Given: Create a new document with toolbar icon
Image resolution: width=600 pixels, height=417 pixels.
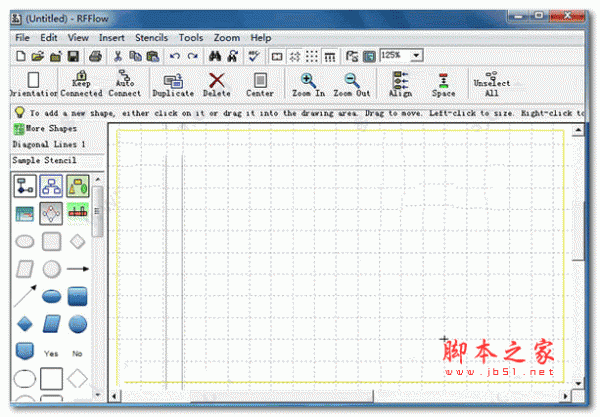Looking at the screenshot, I should [x=21, y=56].
